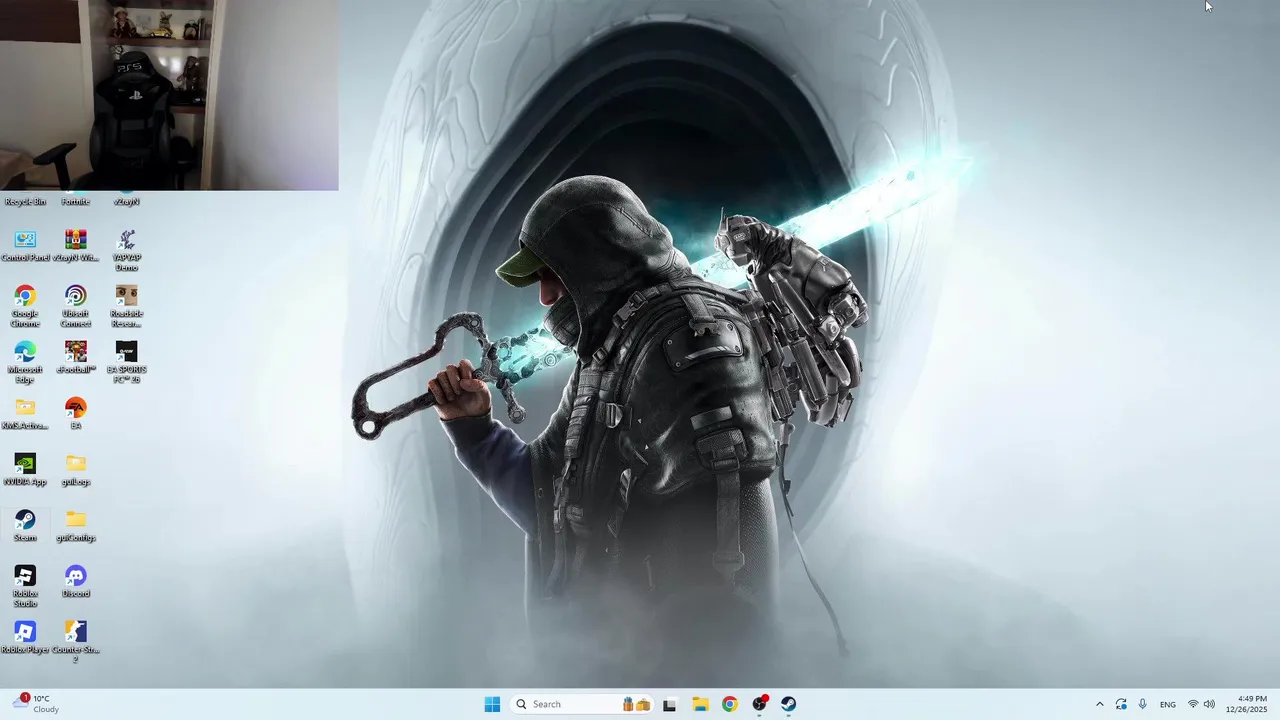Open the Roadside Resear... game shortcut
Viewport: 1280px width, 720px height.
click(x=126, y=307)
